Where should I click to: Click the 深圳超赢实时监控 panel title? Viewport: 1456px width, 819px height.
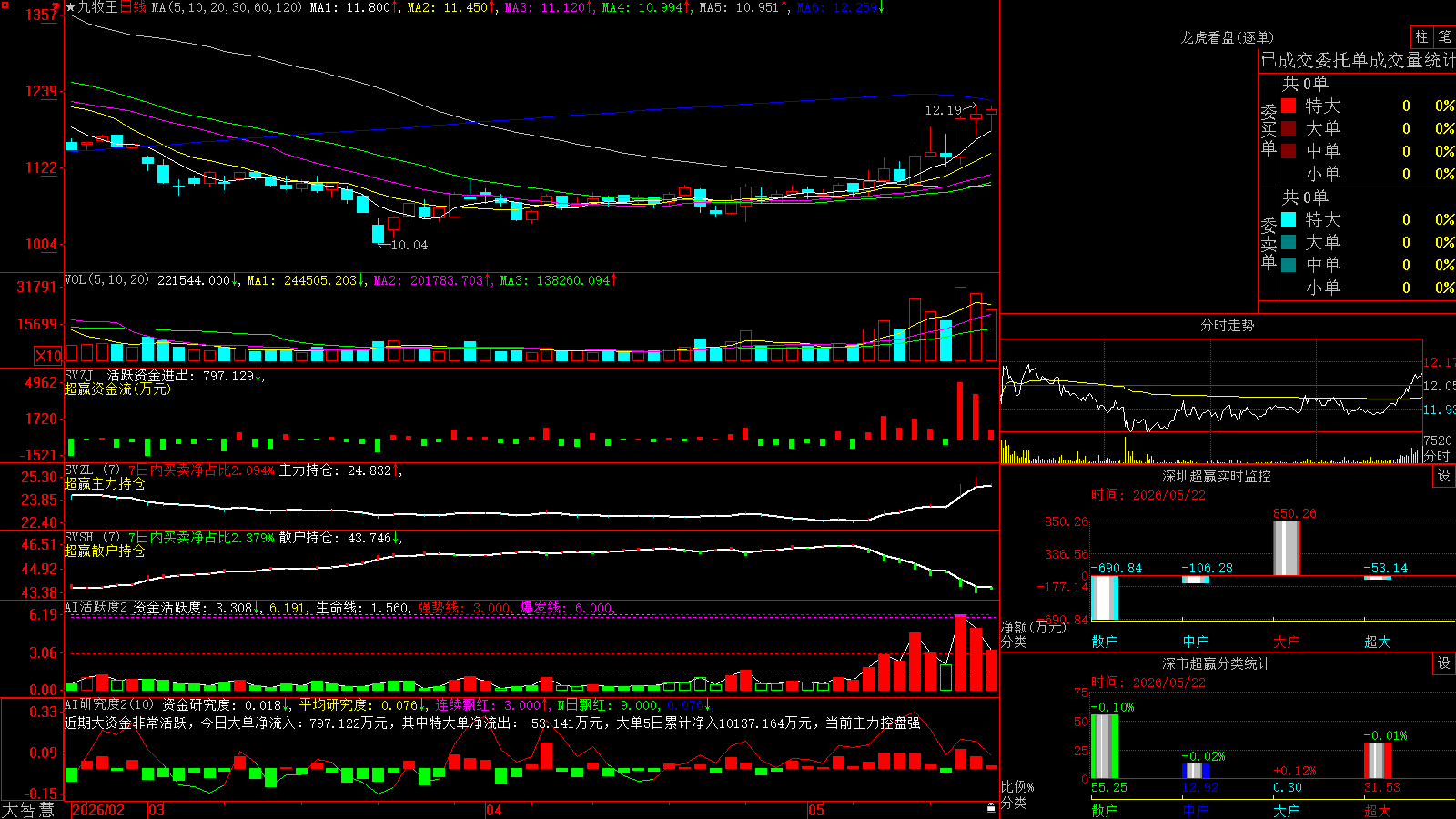(1216, 476)
